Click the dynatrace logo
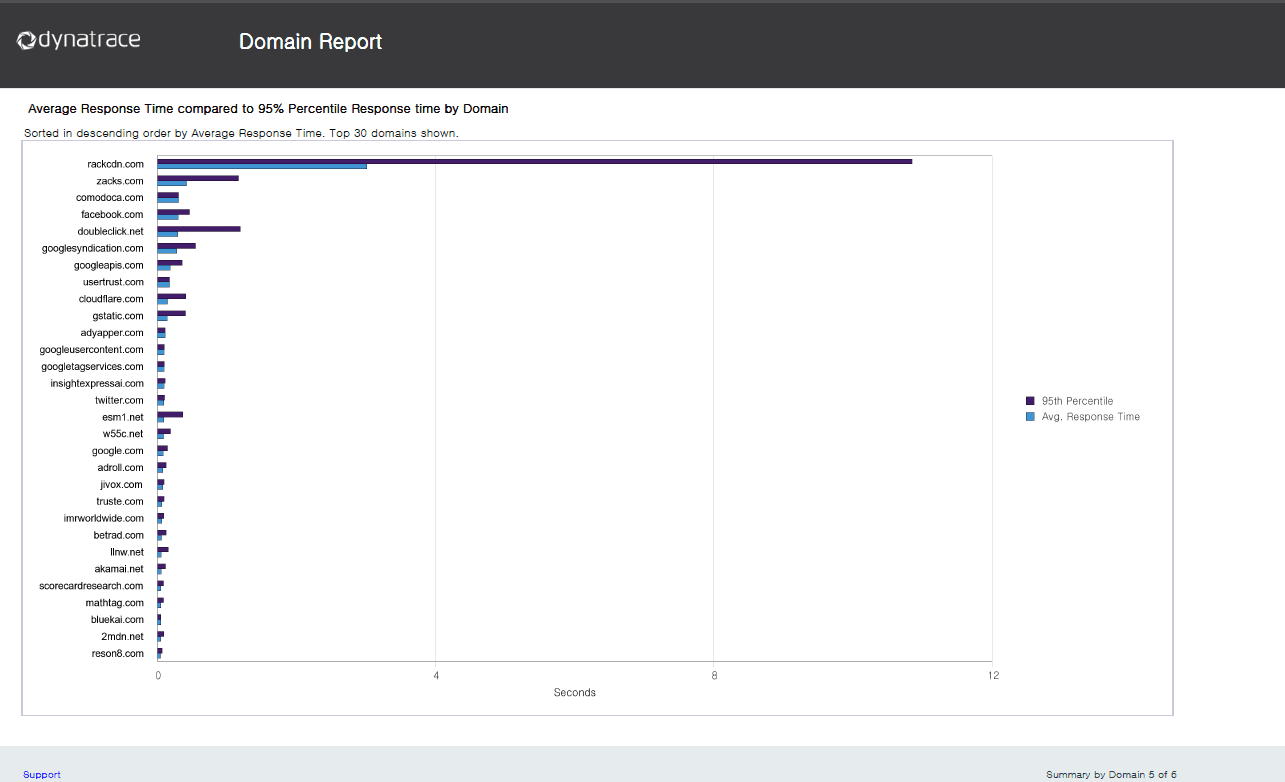 pyautogui.click(x=79, y=41)
